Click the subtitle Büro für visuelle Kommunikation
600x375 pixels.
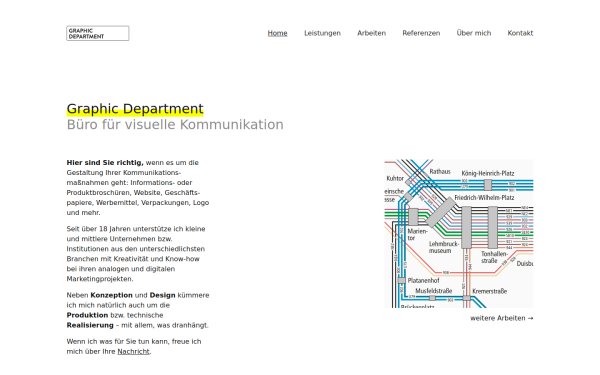[x=175, y=125]
